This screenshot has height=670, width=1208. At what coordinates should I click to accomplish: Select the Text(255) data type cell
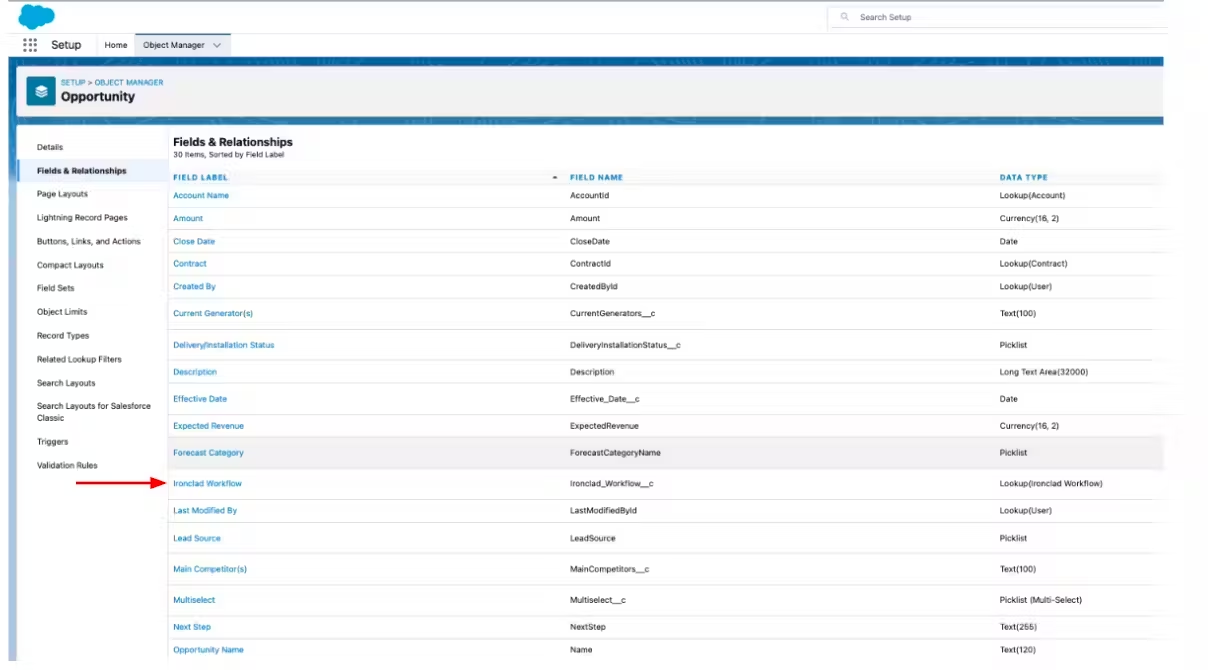tap(1018, 627)
